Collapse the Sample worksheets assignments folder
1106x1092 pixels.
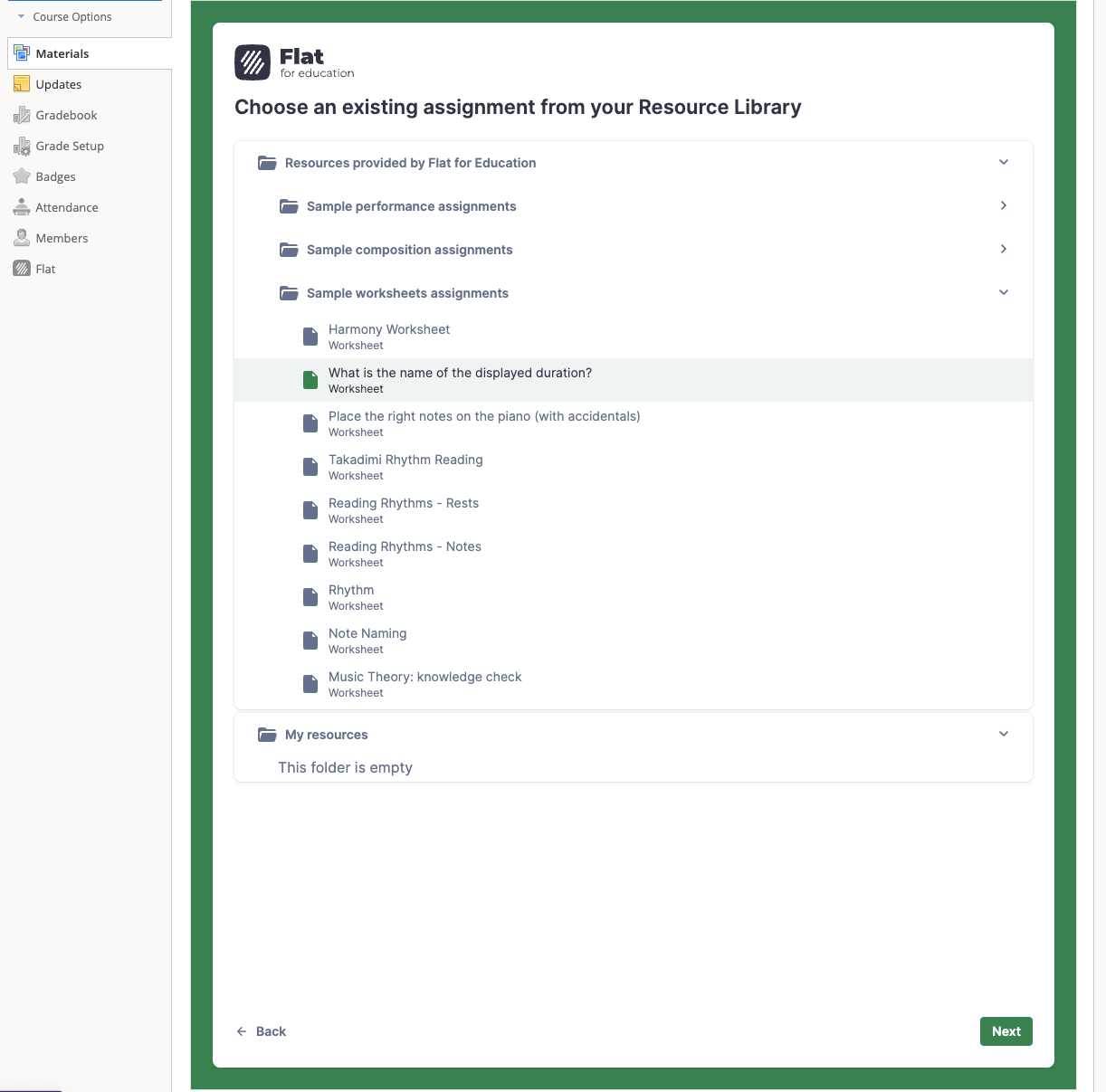pyautogui.click(x=1003, y=292)
